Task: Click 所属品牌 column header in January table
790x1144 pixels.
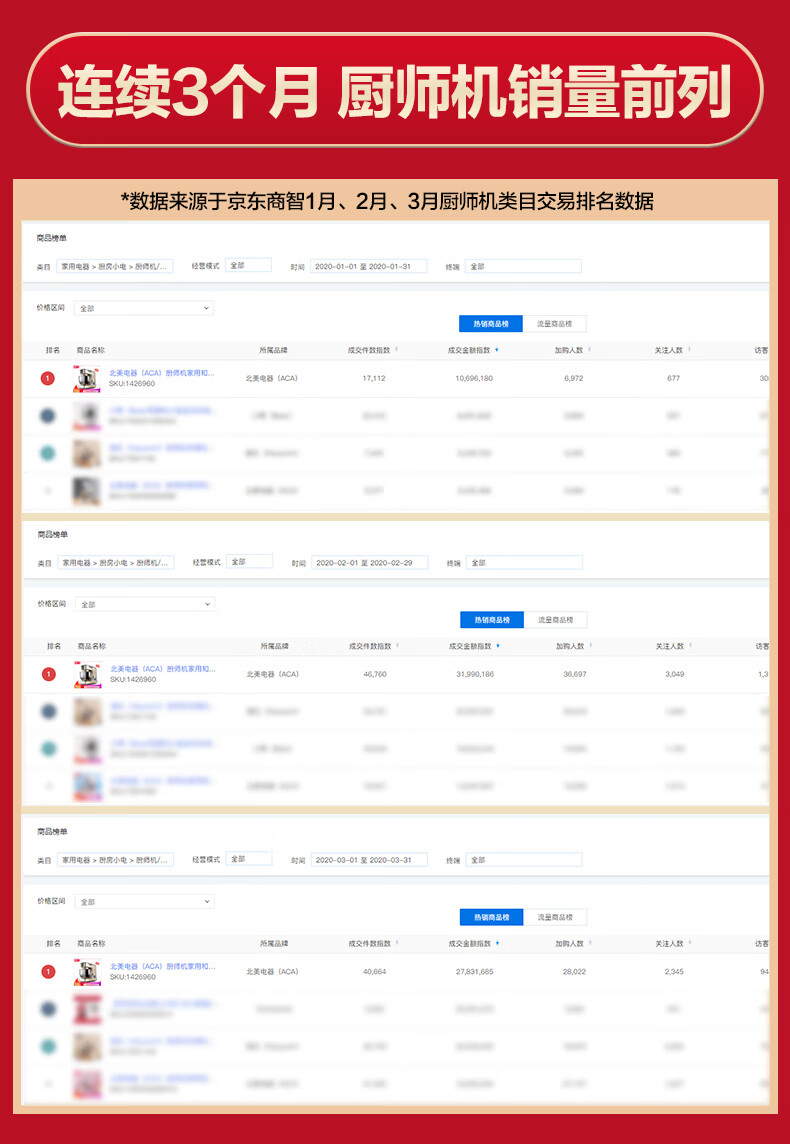Action: point(274,350)
